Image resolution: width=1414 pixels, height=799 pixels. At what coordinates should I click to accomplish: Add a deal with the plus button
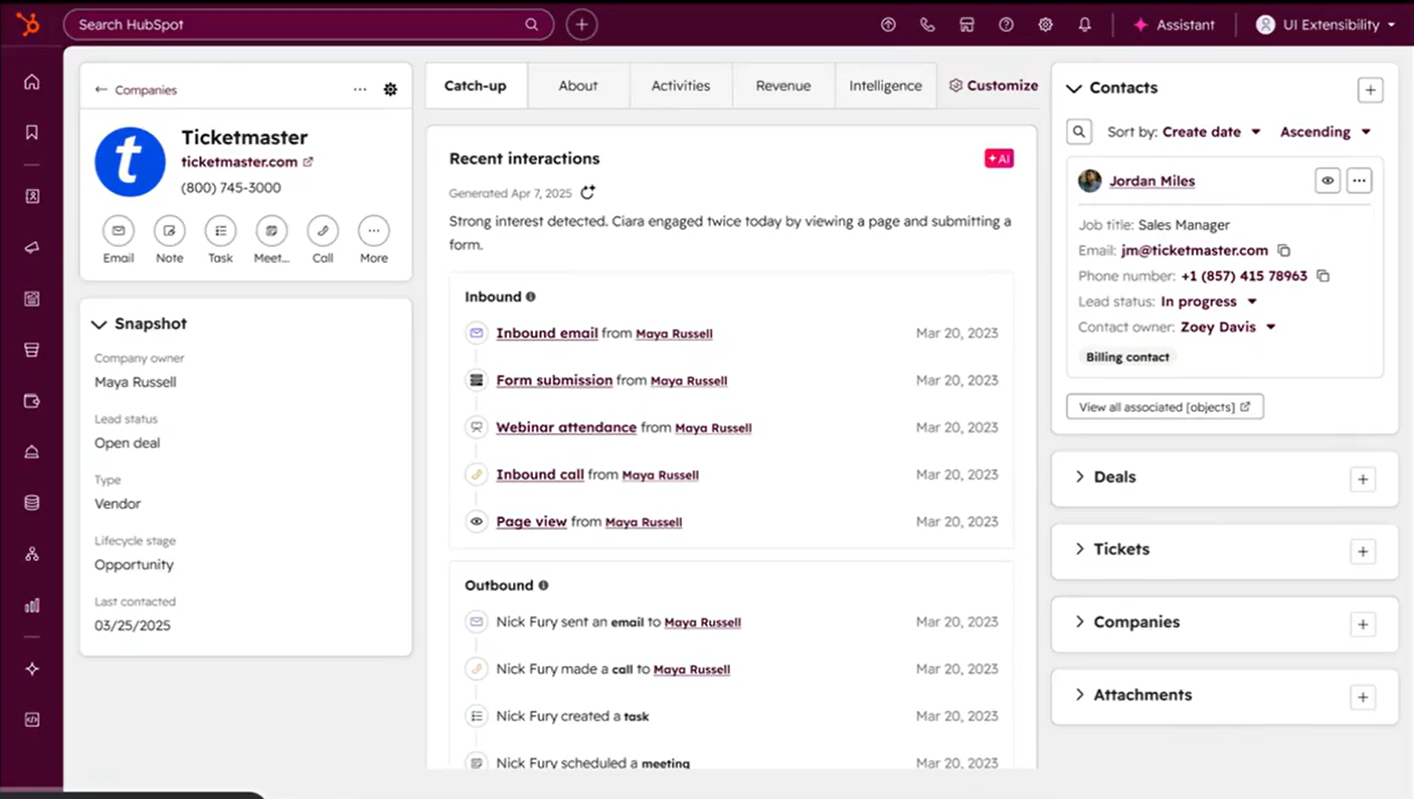click(x=1362, y=479)
